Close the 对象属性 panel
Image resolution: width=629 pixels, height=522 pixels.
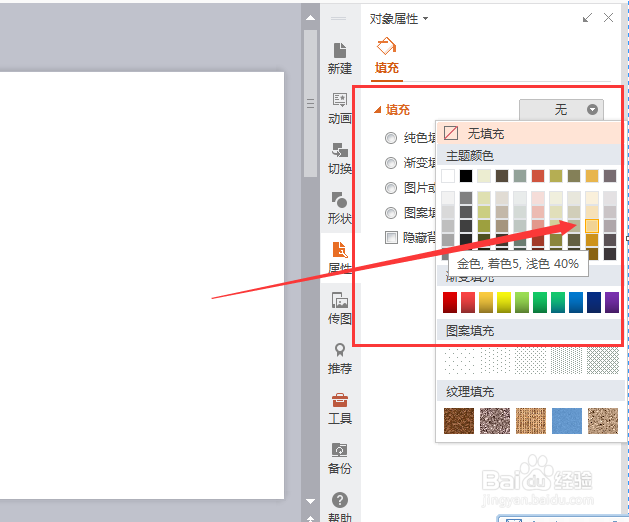[609, 18]
